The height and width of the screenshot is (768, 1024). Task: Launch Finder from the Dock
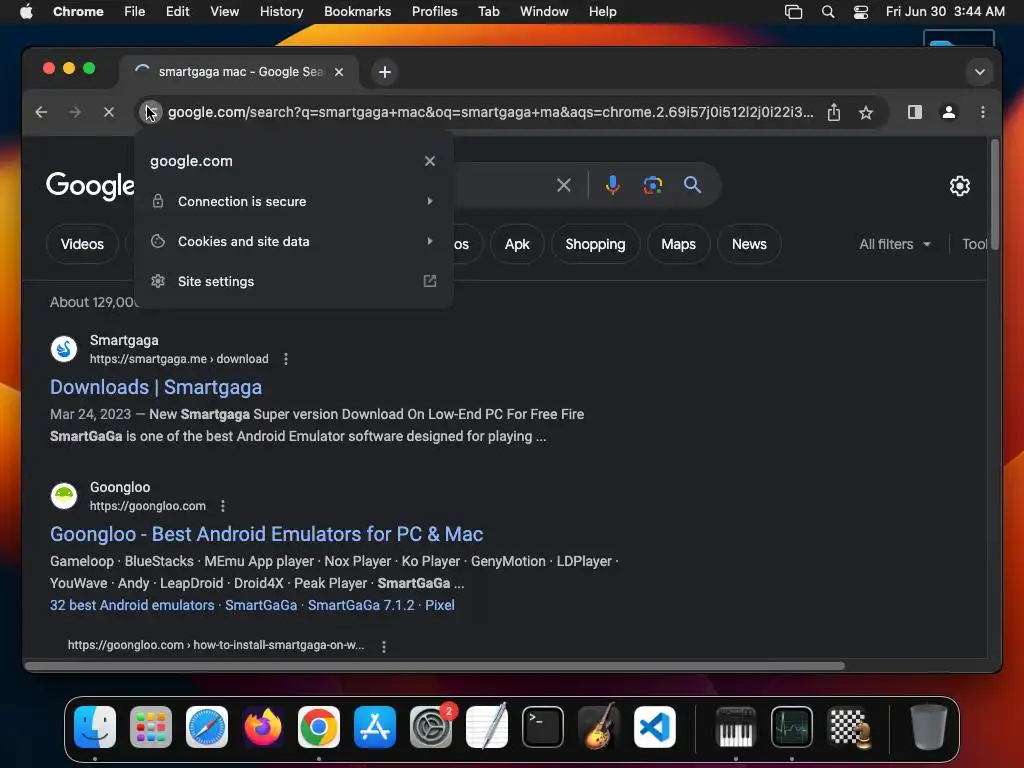click(95, 726)
